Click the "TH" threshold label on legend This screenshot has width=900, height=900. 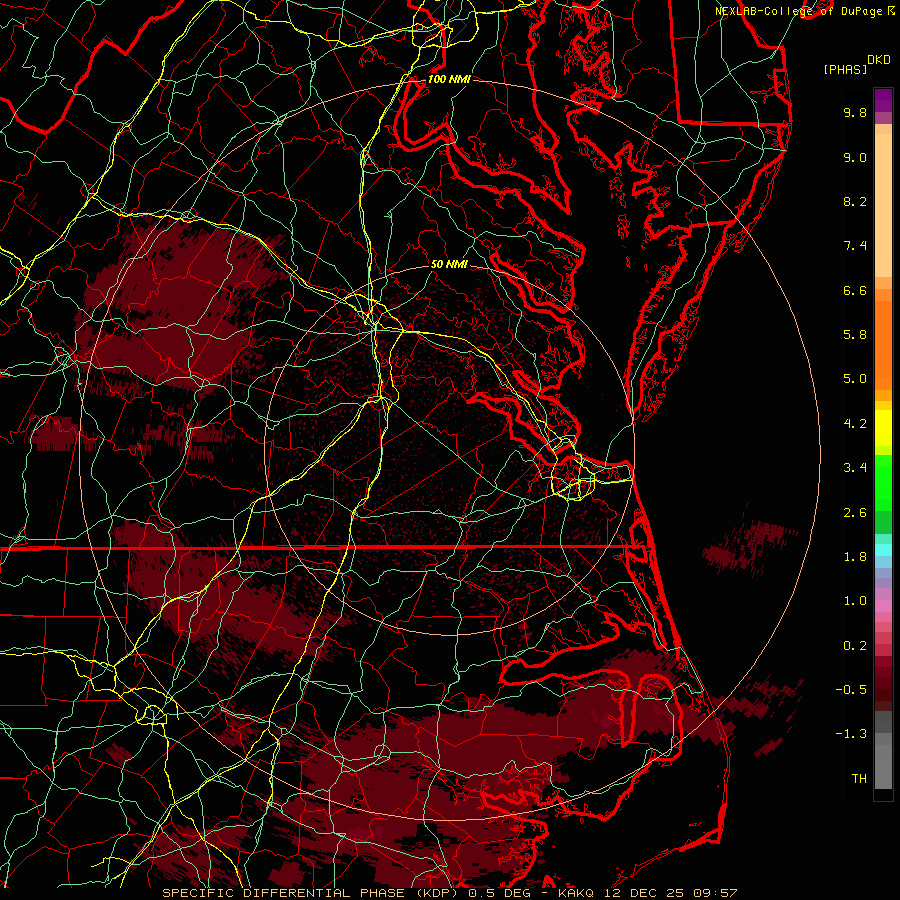click(859, 779)
